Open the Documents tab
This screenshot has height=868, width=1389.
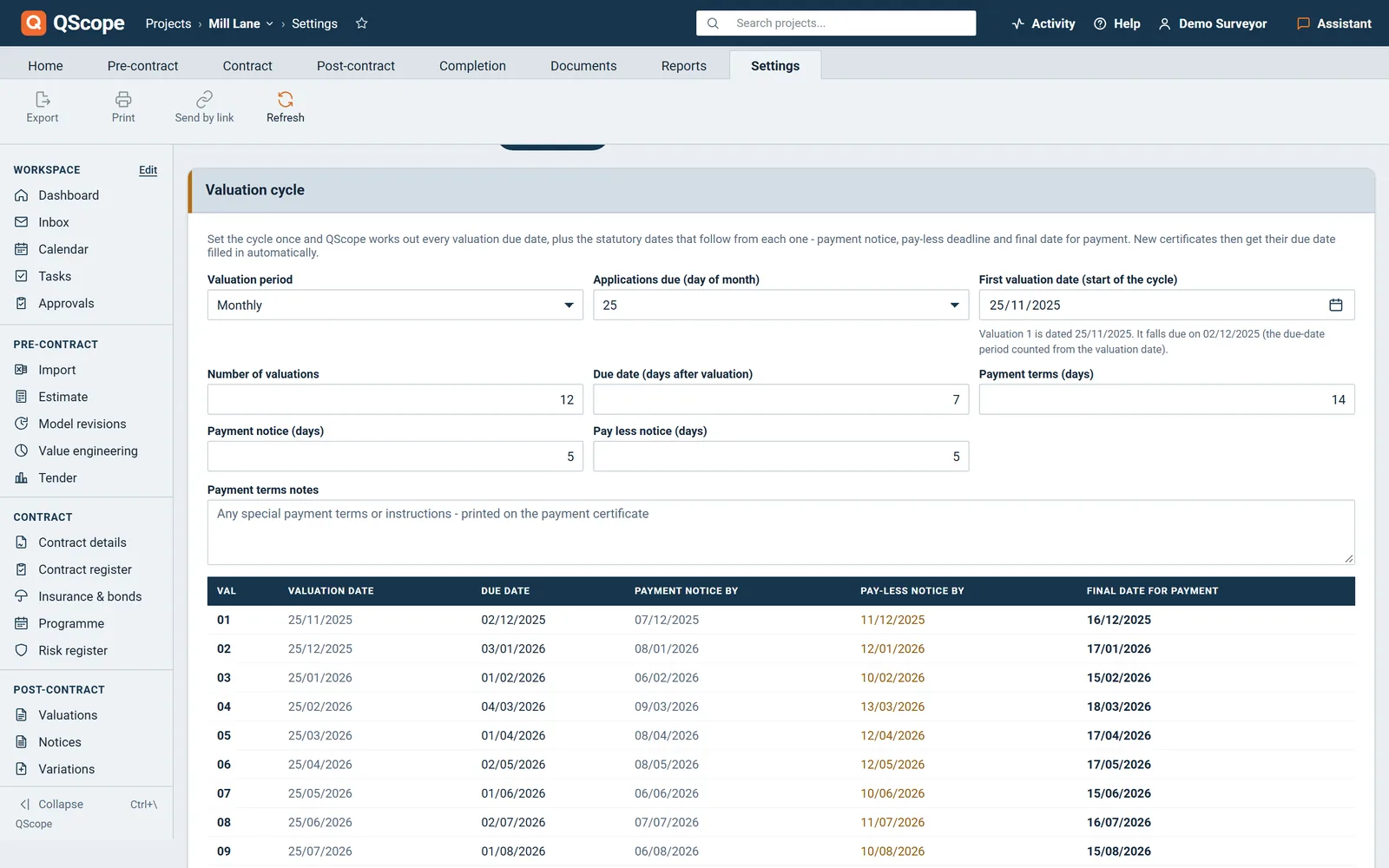(x=583, y=66)
